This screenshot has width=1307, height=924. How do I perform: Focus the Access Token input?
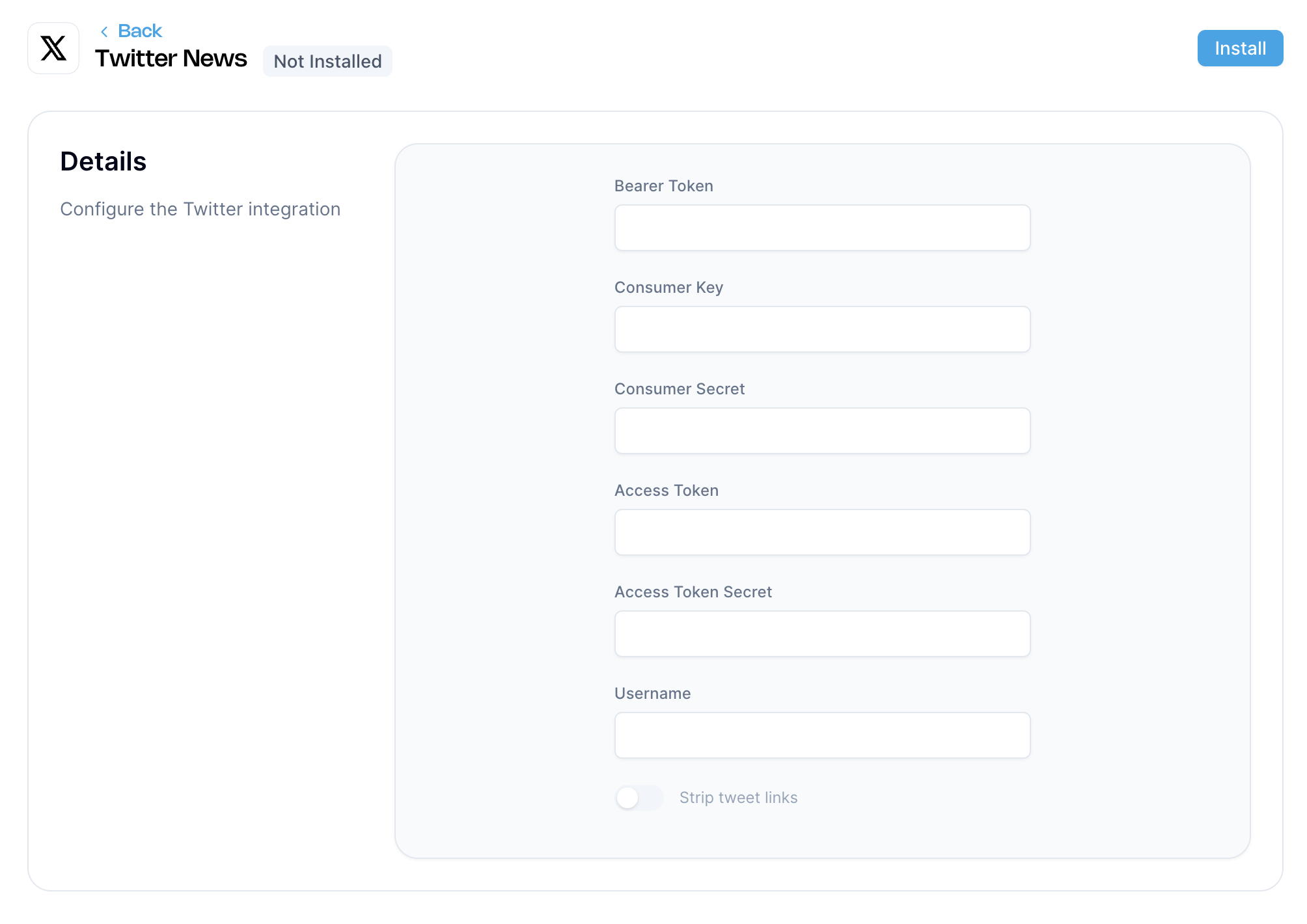(821, 532)
